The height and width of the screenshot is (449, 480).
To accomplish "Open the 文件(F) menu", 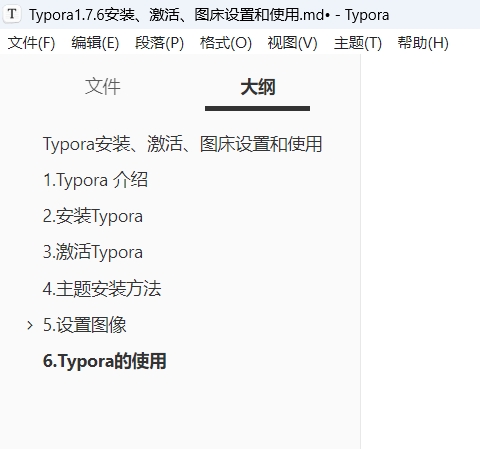I will click(x=31, y=43).
